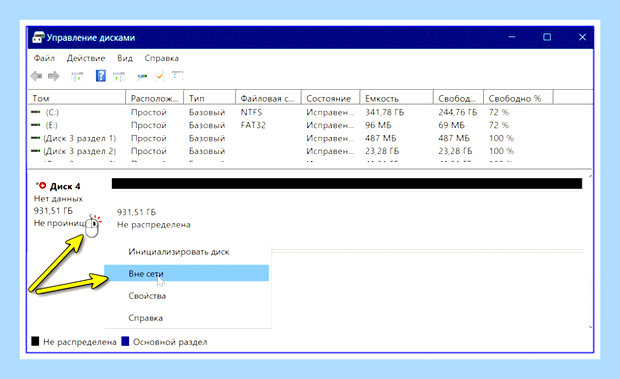The width and height of the screenshot is (620, 379).
Task: Open help via blue question mark icon
Action: (x=101, y=75)
